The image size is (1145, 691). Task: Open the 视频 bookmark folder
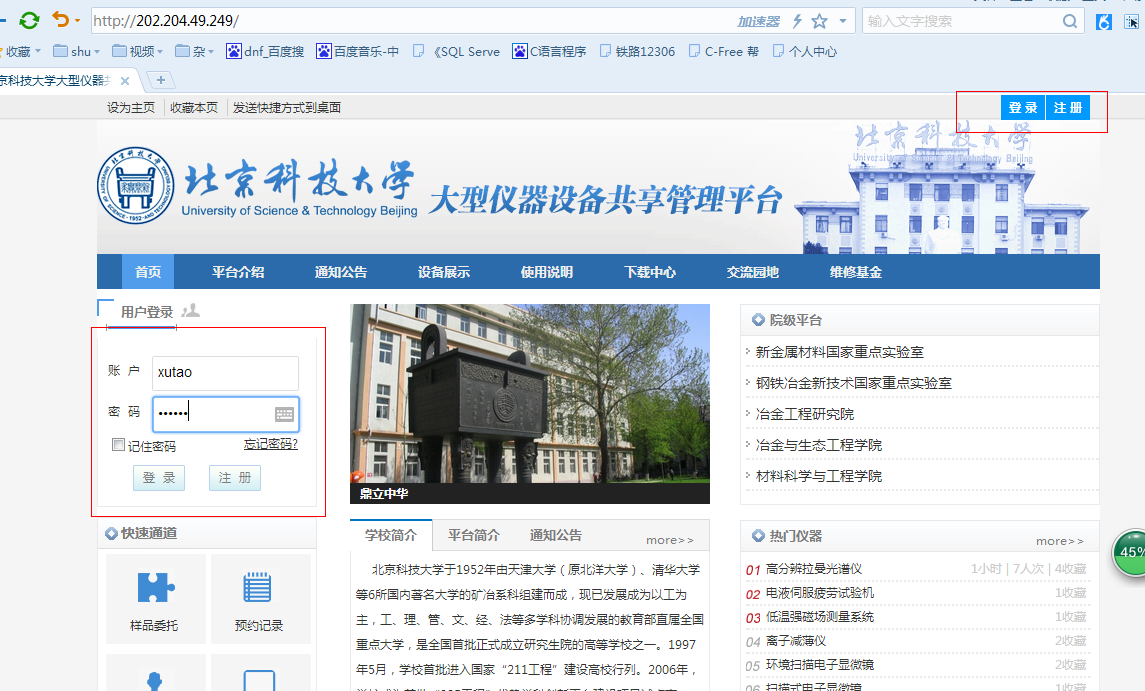coord(134,51)
